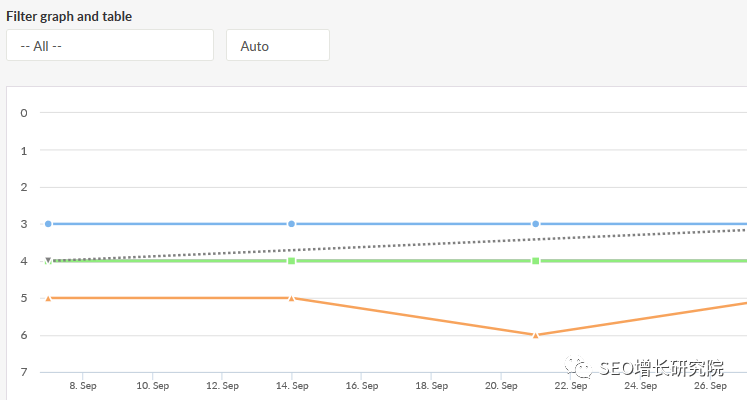The image size is (747, 400).
Task: Open the "-- All --" filter dropdown
Action: [x=110, y=45]
